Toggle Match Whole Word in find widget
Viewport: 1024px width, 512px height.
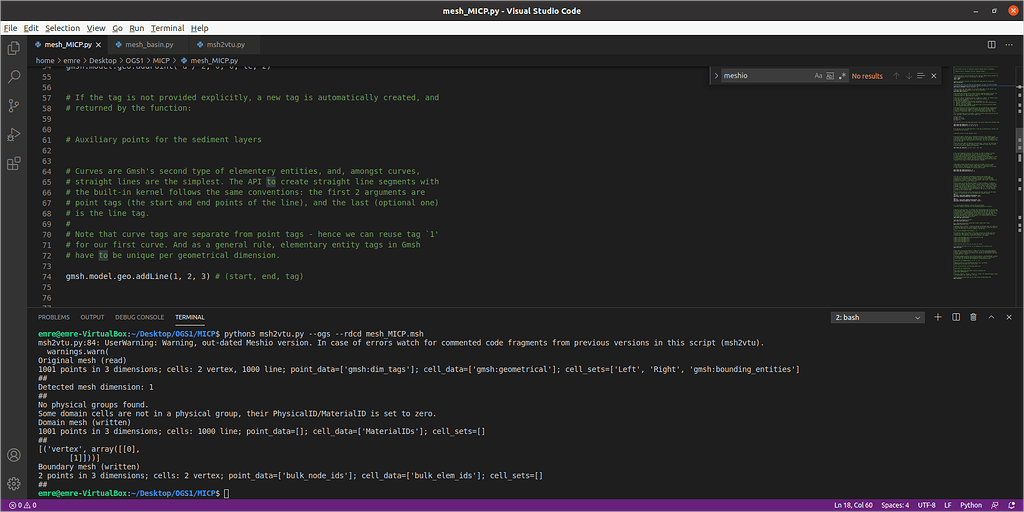pyautogui.click(x=830, y=76)
